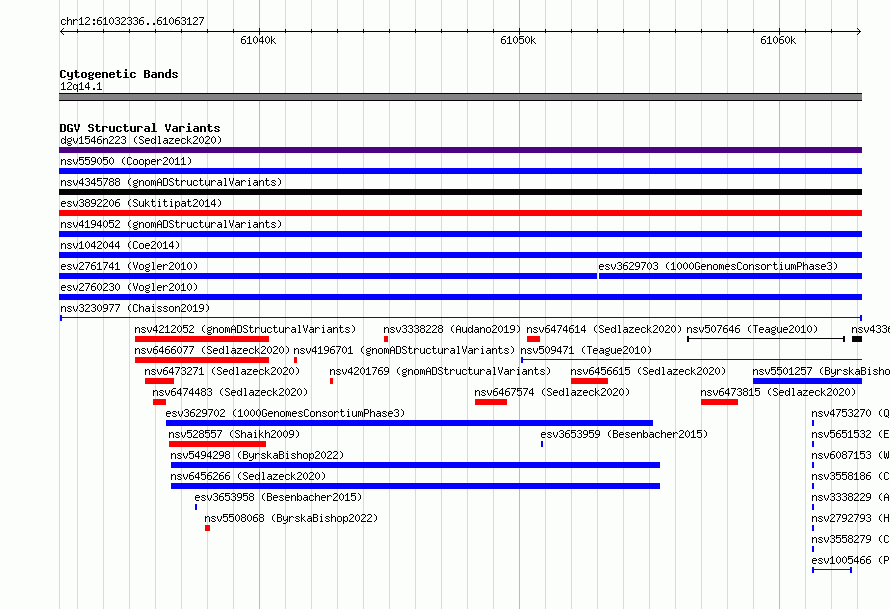Screen dimensions: 890x609
Task: Click the blue bar under nsv1042044
Action: click(x=460, y=255)
